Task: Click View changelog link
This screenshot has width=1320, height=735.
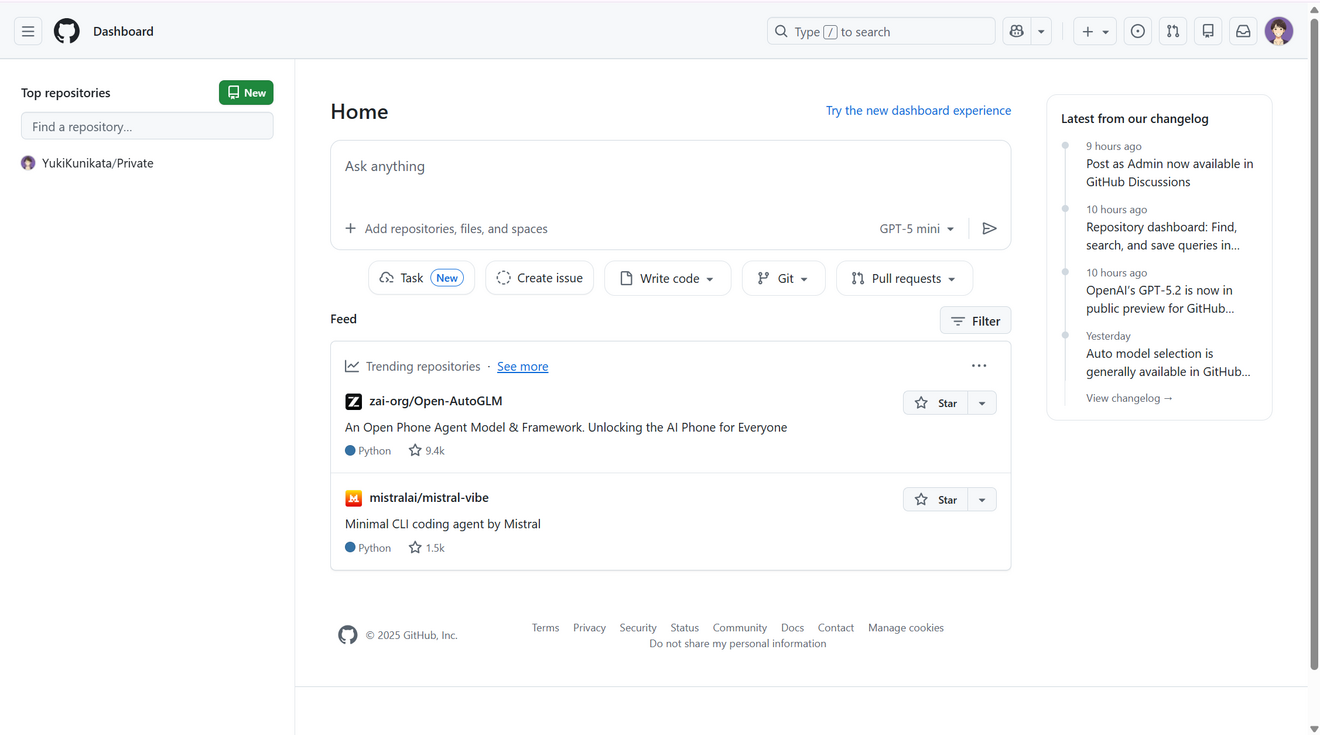Action: coord(1129,398)
